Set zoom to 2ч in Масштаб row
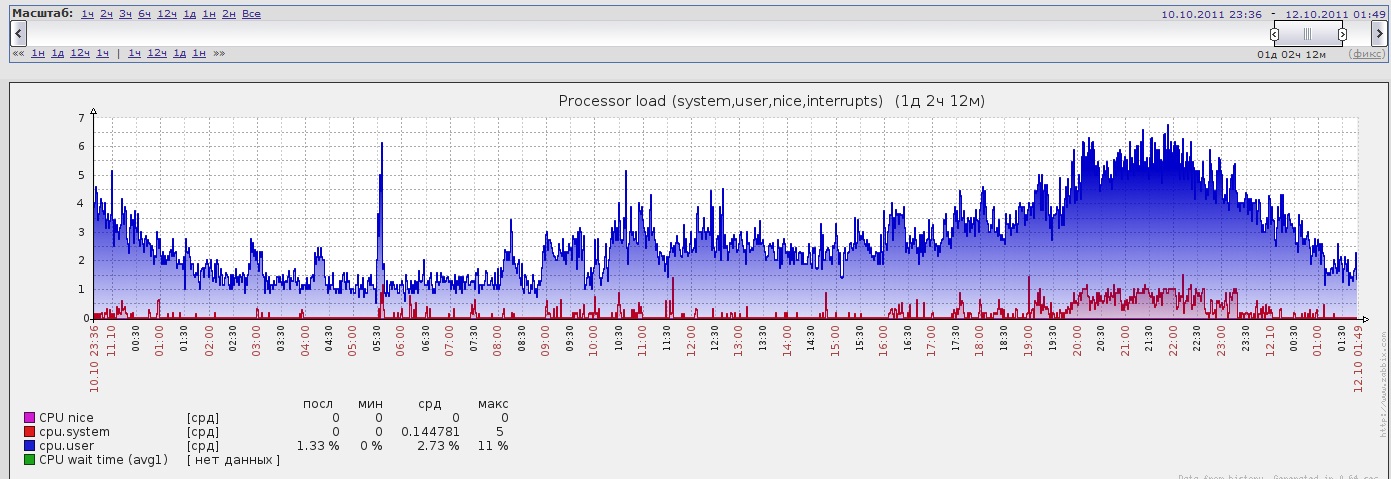The width and height of the screenshot is (1391, 479). [107, 14]
